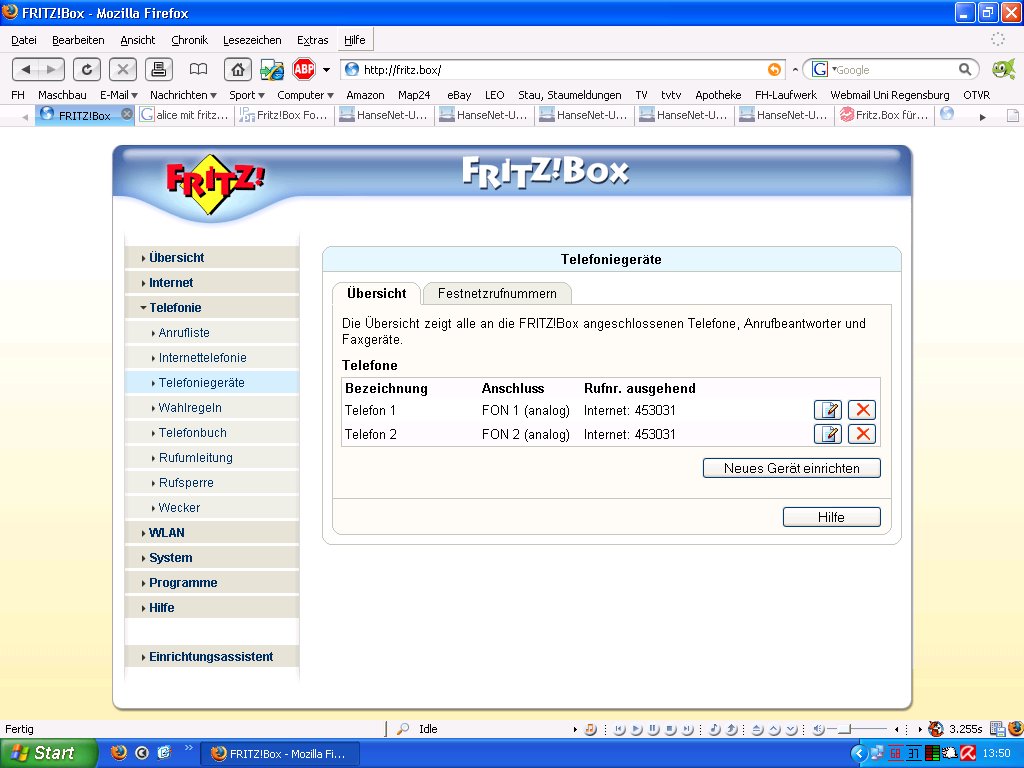Click the bookmarks book icon in toolbar

[x=199, y=70]
